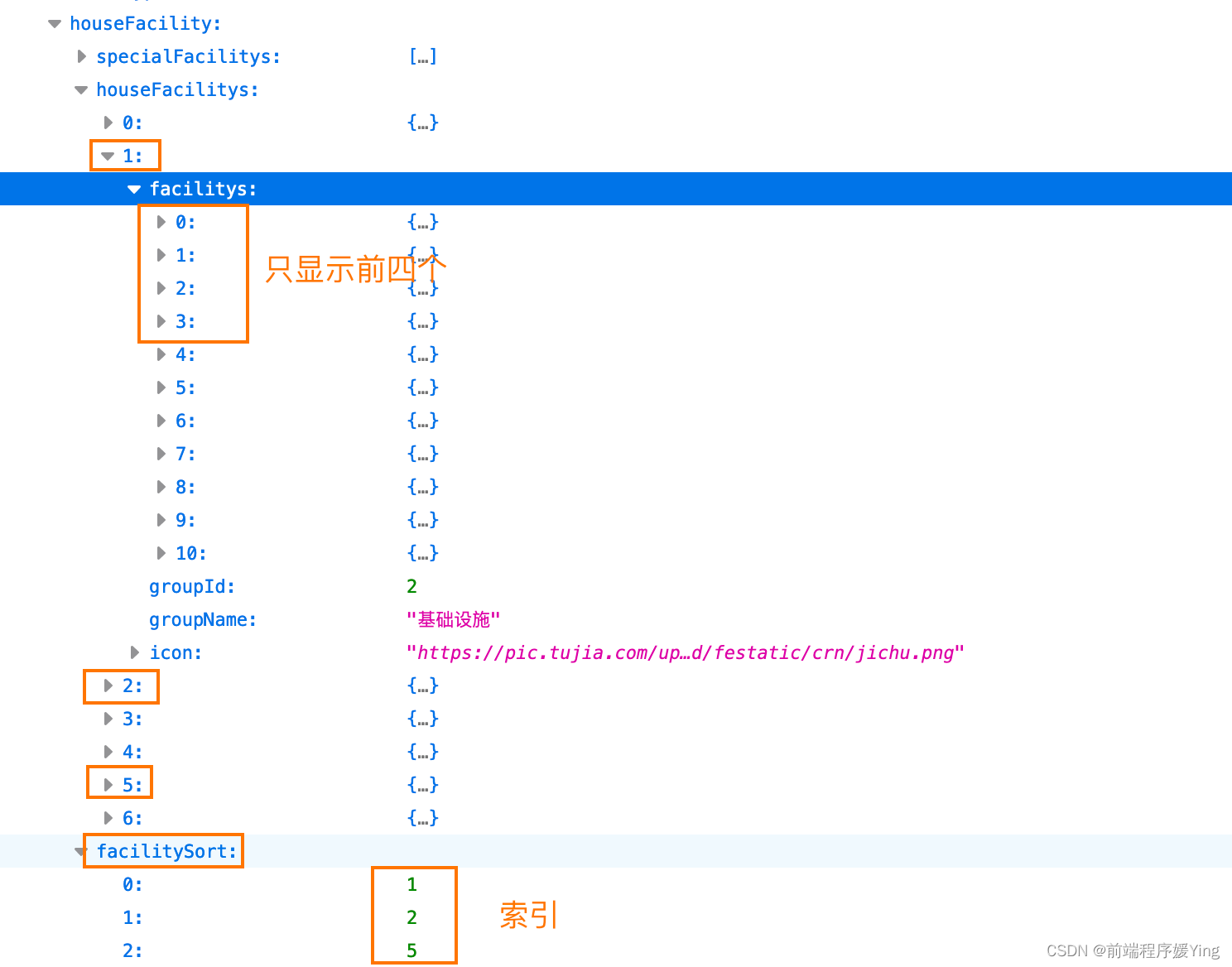The width and height of the screenshot is (1232, 967).
Task: Collapse array item 1
Action: (107, 156)
